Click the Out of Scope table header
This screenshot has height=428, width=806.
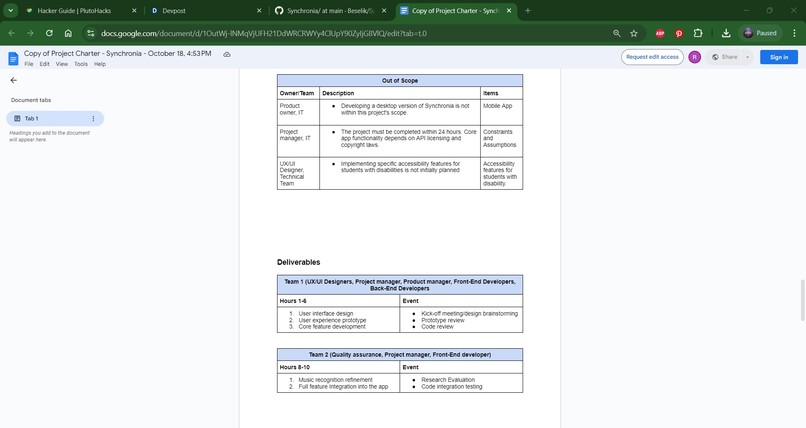coord(400,81)
